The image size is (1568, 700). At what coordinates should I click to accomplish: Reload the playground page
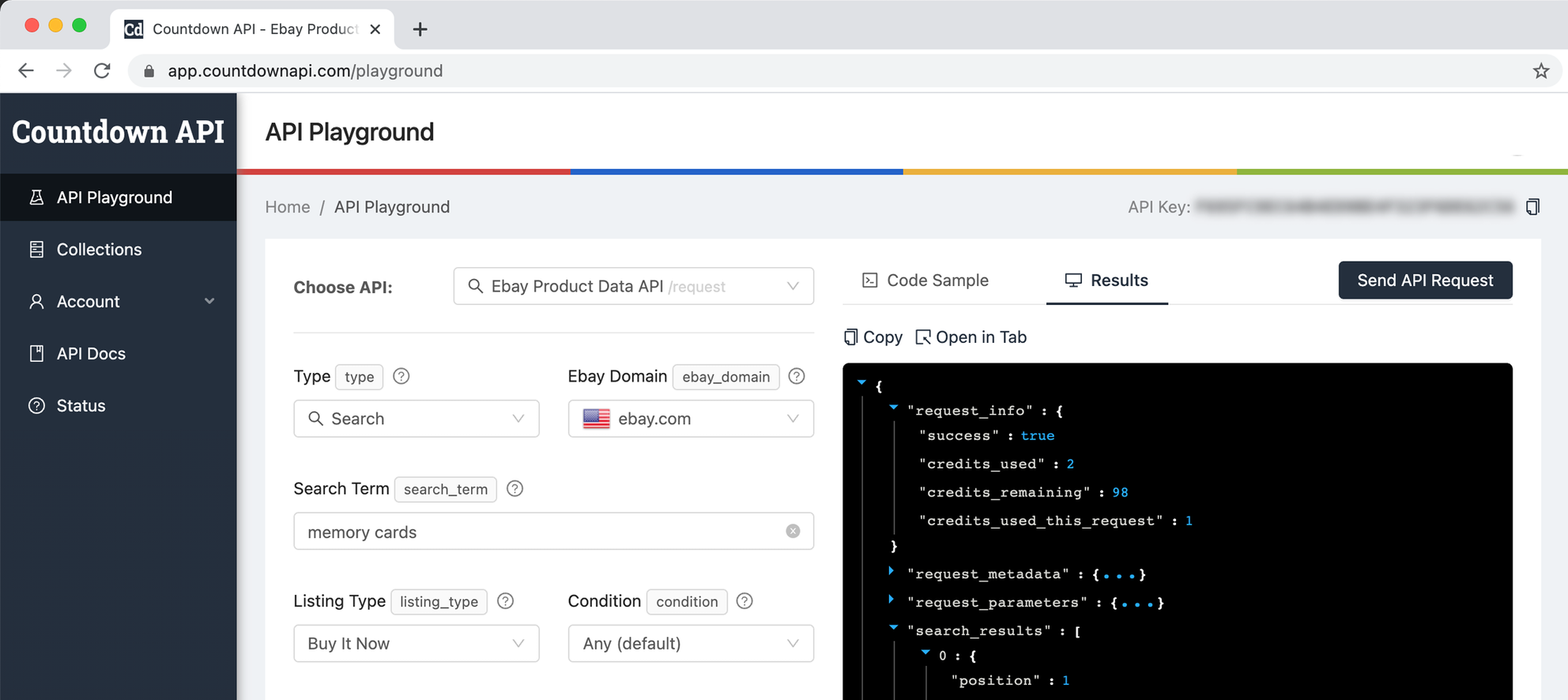pyautogui.click(x=102, y=71)
